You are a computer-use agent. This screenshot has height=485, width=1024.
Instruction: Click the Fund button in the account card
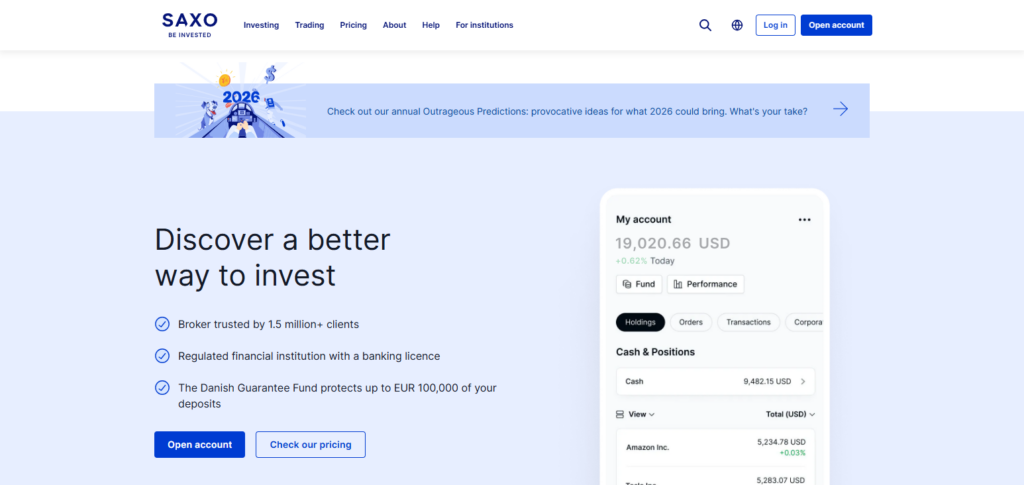point(639,284)
